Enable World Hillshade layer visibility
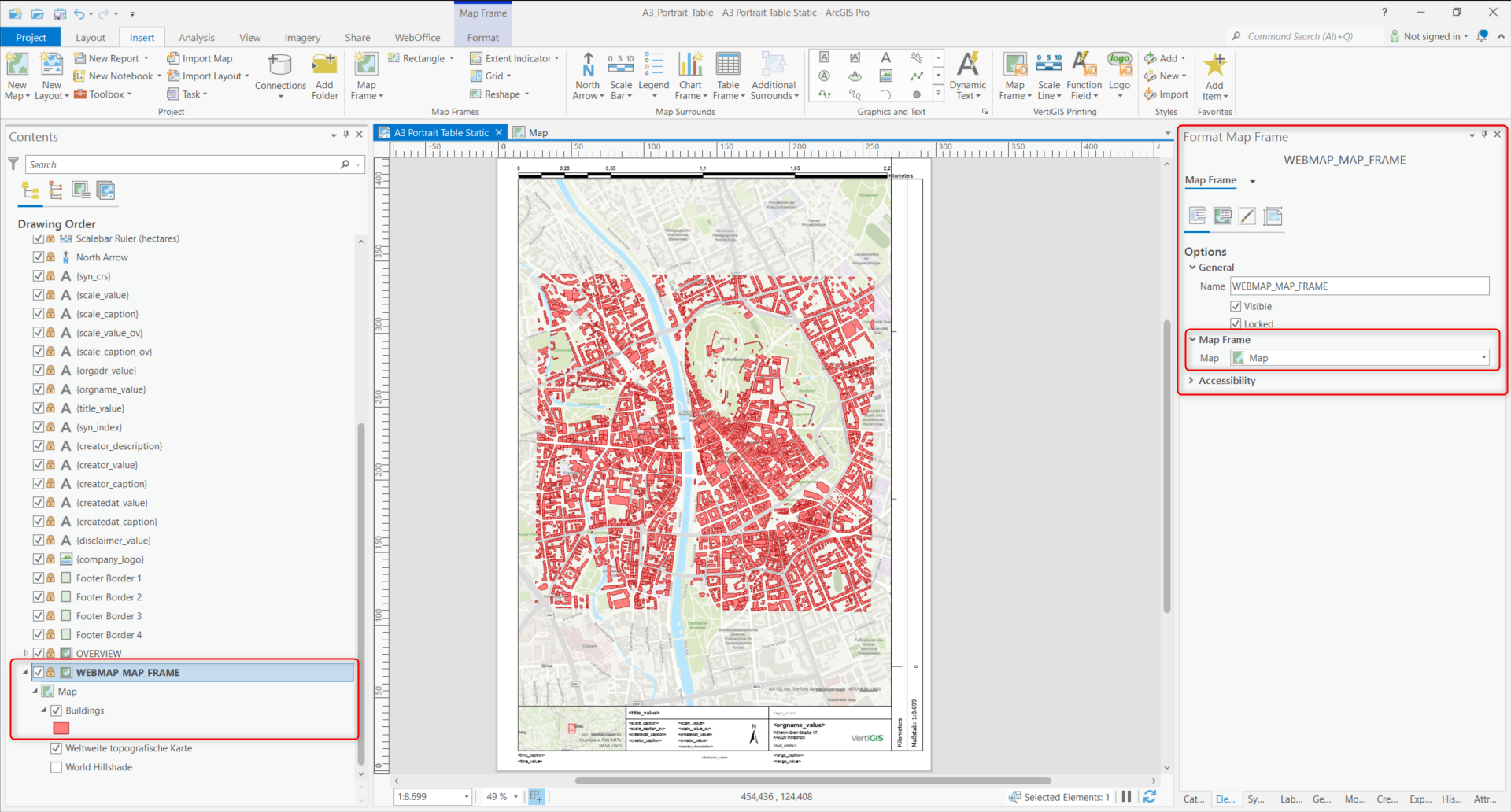This screenshot has width=1511, height=812. (x=56, y=767)
